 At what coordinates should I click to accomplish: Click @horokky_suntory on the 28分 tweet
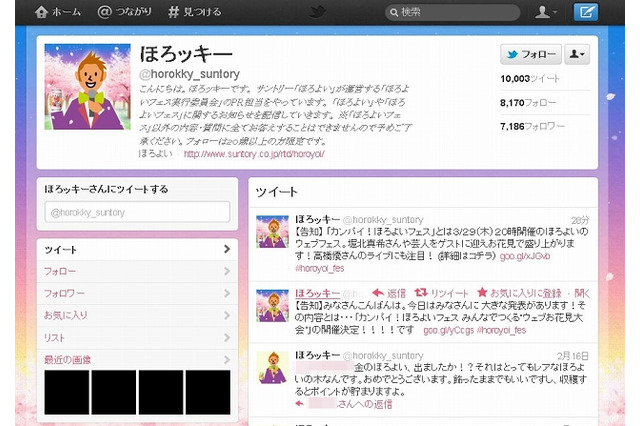point(383,220)
